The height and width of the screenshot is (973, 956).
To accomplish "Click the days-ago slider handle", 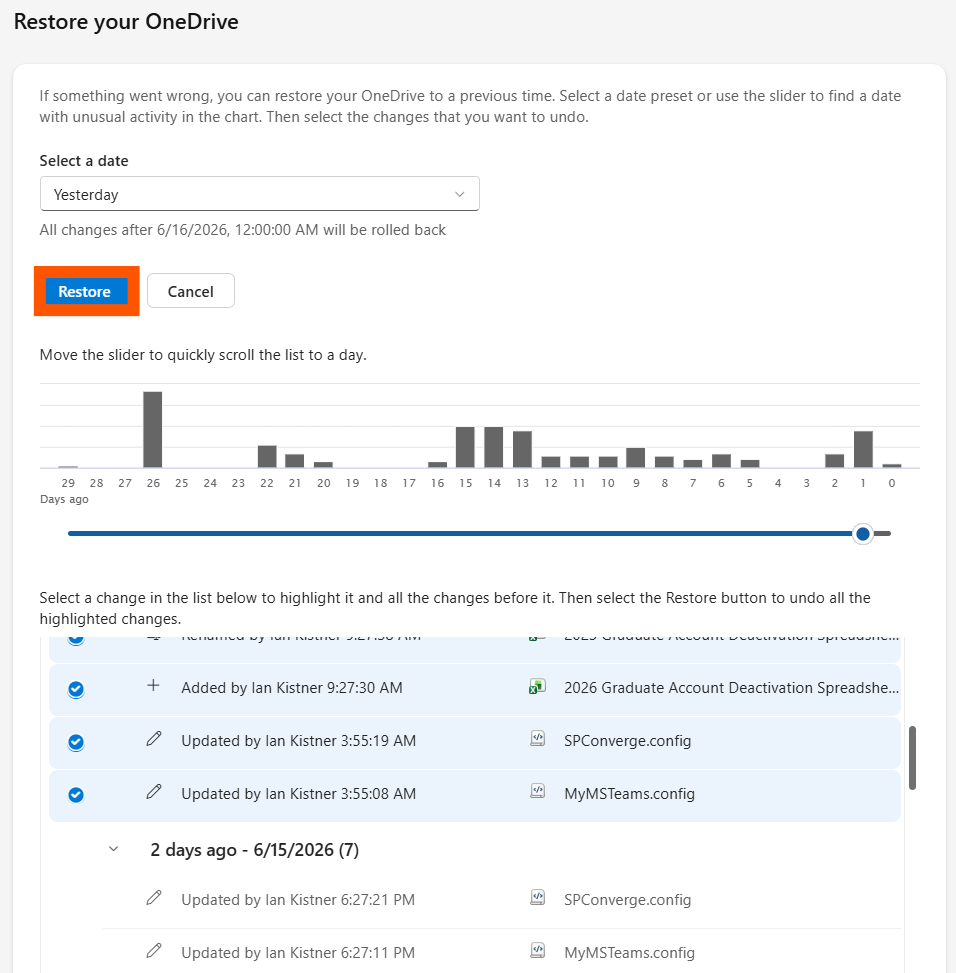I will pos(862,534).
